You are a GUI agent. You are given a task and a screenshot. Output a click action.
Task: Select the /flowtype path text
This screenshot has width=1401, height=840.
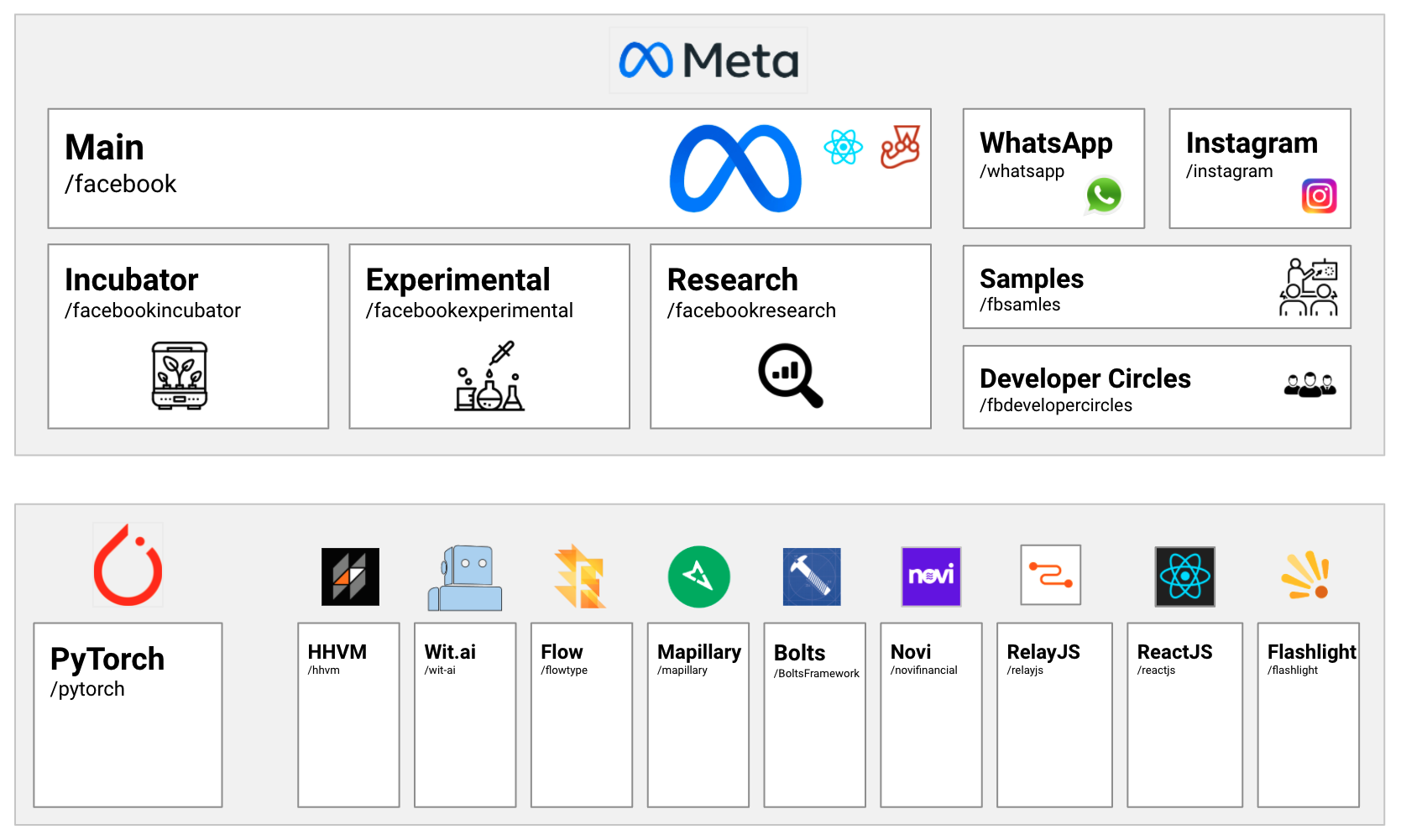(564, 670)
